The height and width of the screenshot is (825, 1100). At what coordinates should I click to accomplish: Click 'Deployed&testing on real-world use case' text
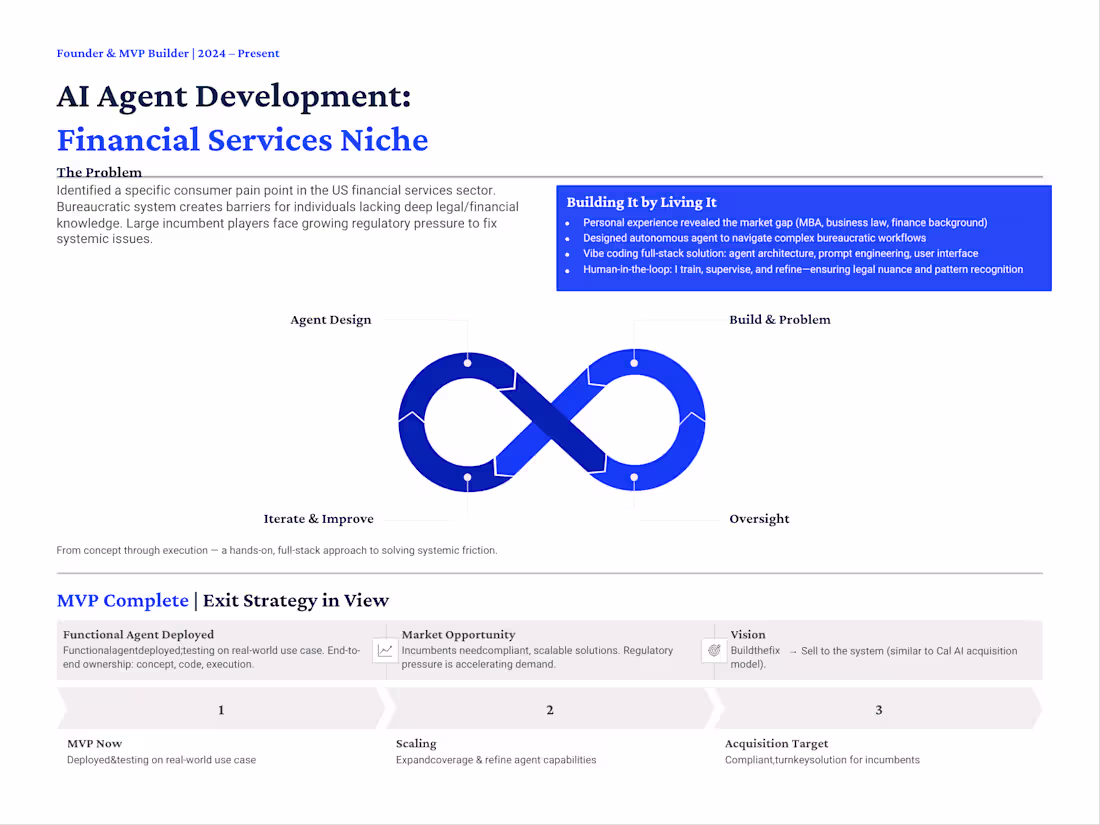pos(161,760)
